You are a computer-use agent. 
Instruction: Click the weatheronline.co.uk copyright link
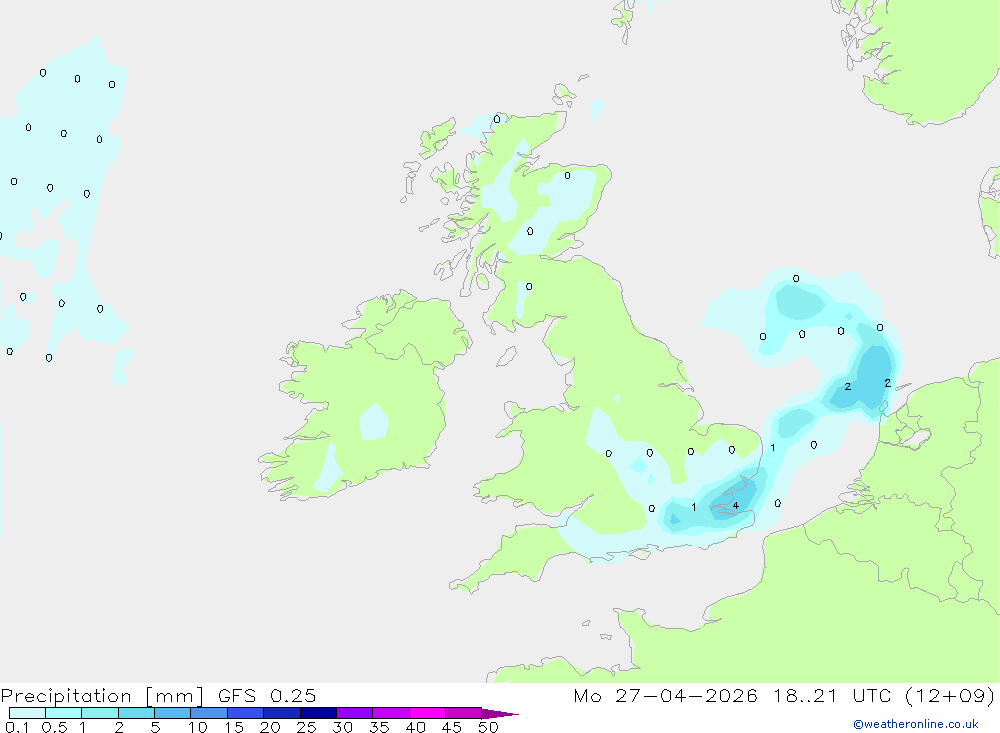915,724
